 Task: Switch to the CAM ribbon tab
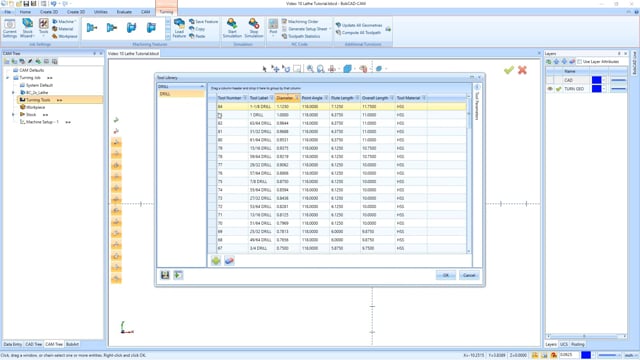[x=145, y=12]
